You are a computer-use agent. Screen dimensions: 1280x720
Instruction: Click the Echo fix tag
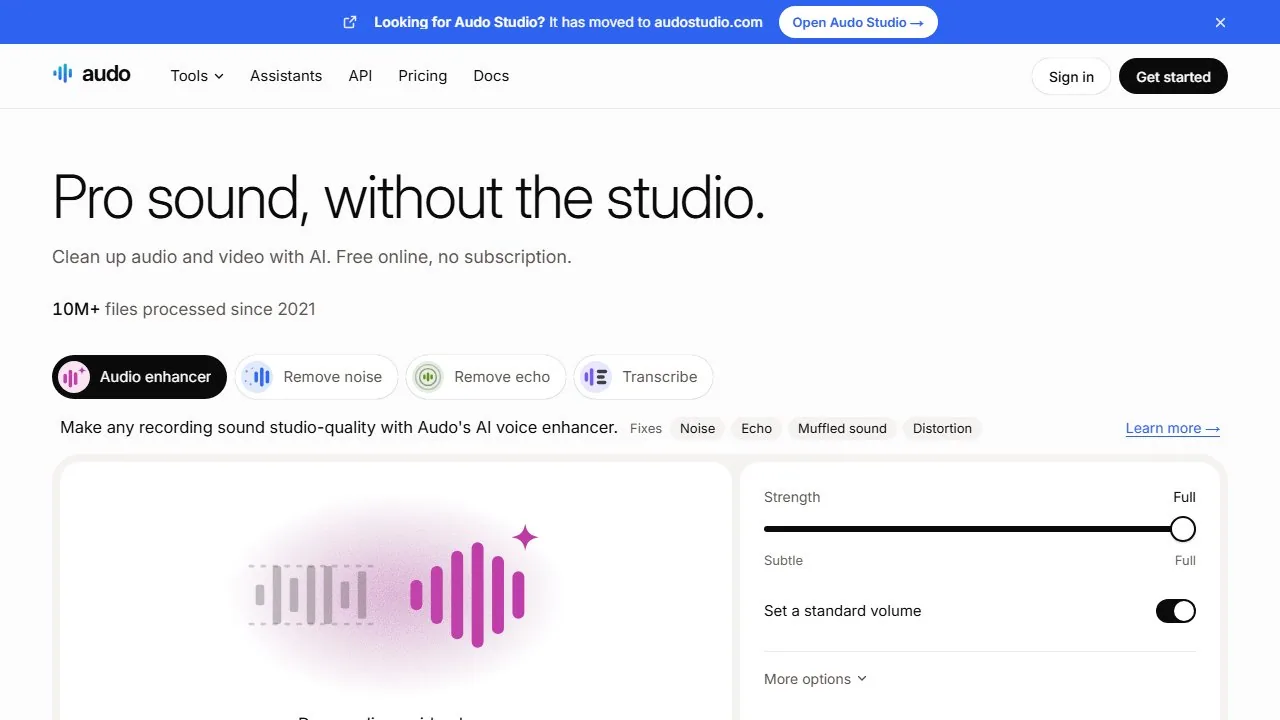click(x=756, y=428)
